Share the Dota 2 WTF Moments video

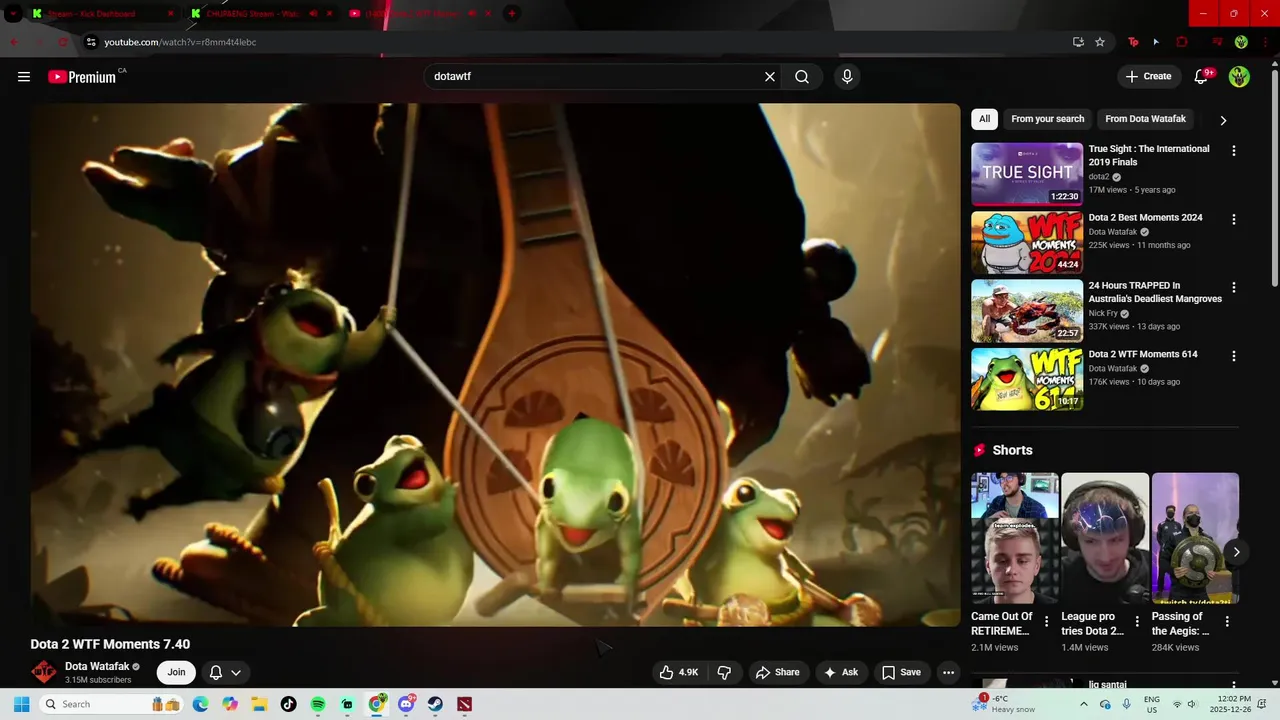777,672
